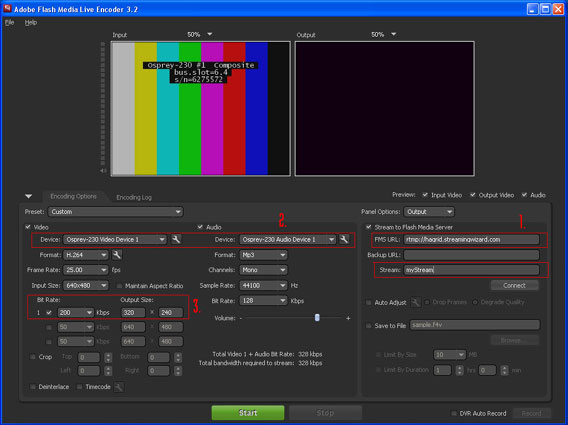The height and width of the screenshot is (425, 568).
Task: Click the volume minus end
Action: point(241,318)
